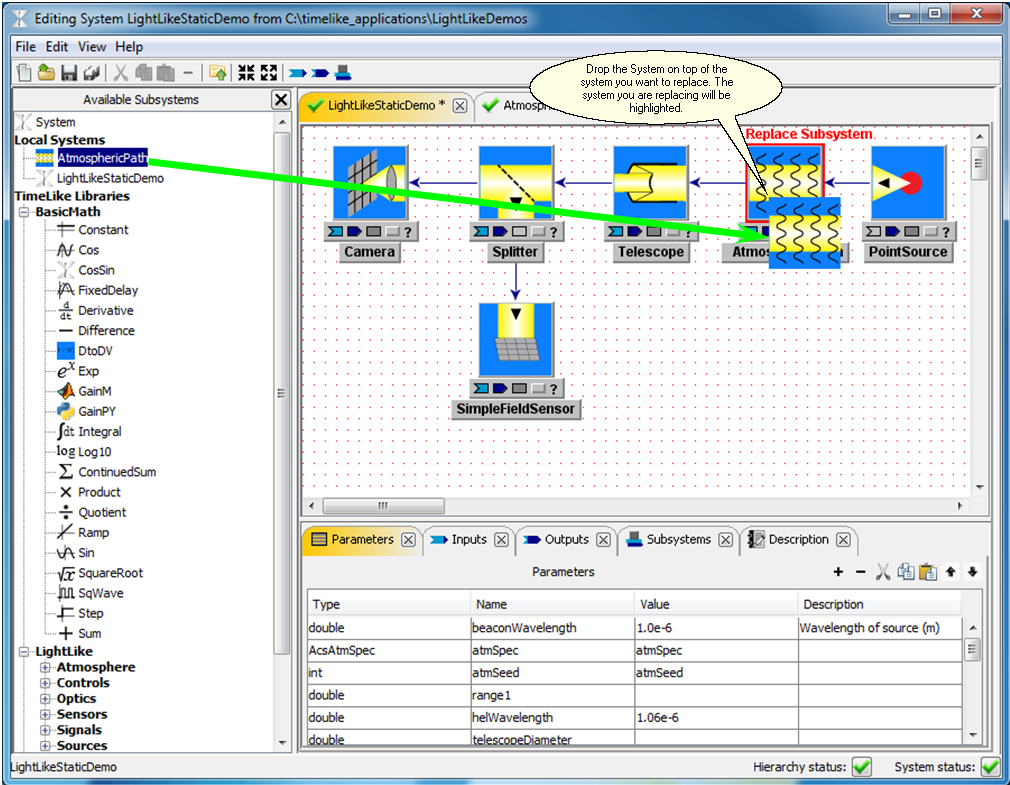Viewport: 1010px width, 785px height.
Task: Select the Splitter block icon
Action: tap(516, 183)
